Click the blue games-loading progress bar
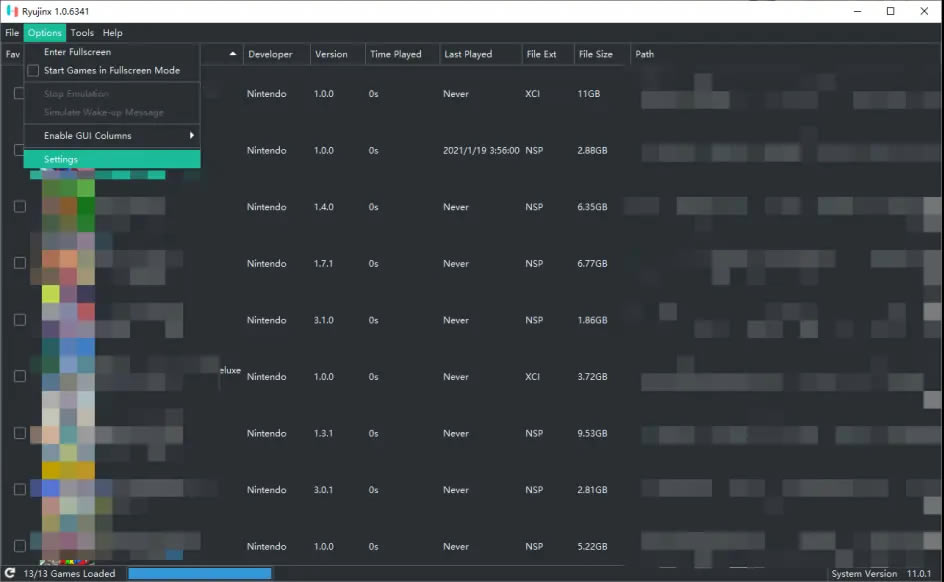 tap(200, 573)
